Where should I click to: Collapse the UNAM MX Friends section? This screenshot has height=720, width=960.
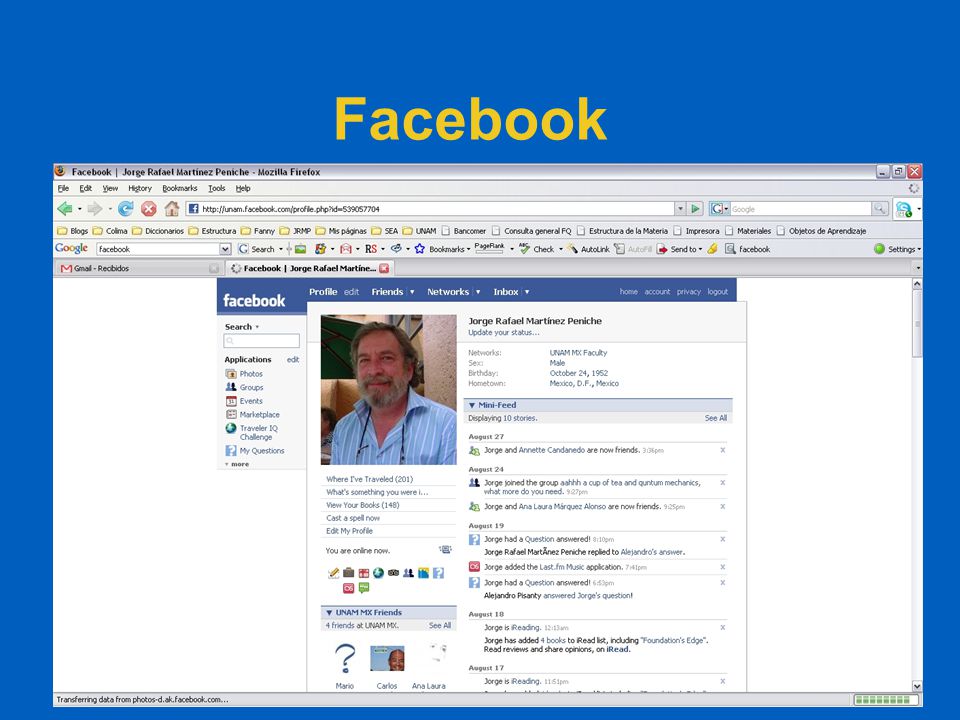pyautogui.click(x=329, y=612)
